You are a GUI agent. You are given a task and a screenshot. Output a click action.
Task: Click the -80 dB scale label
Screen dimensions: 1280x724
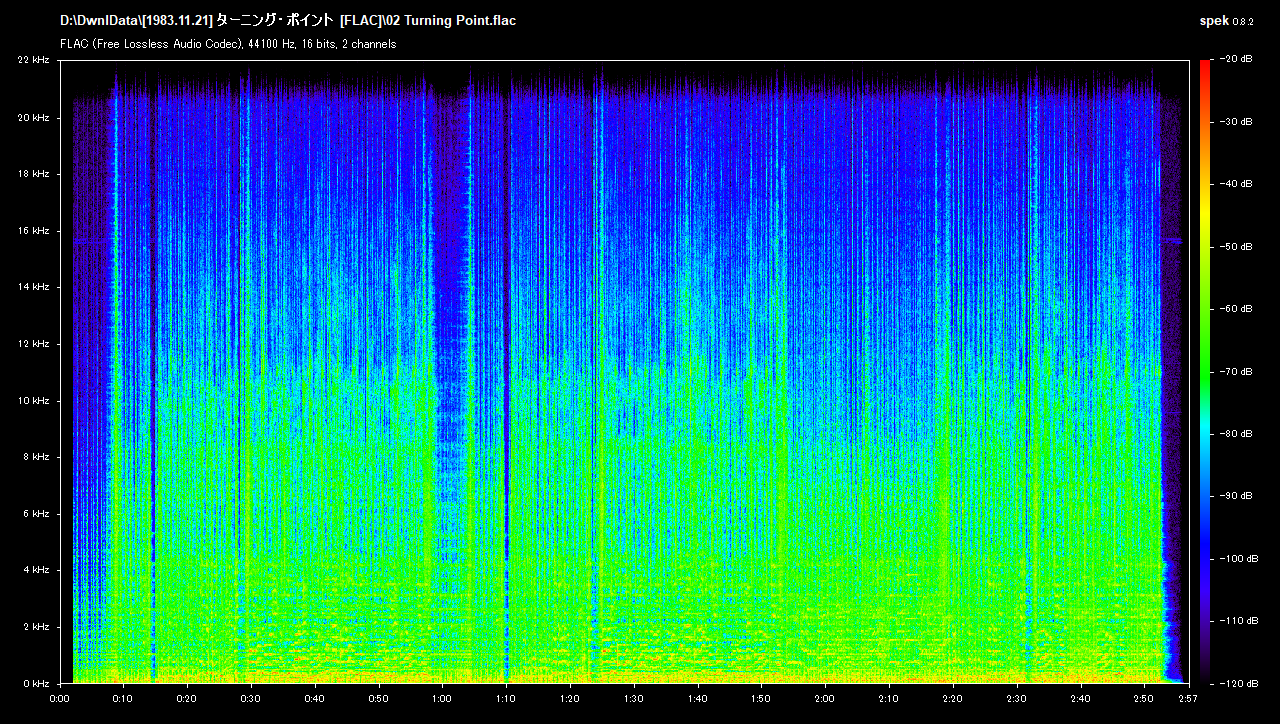tap(1236, 433)
